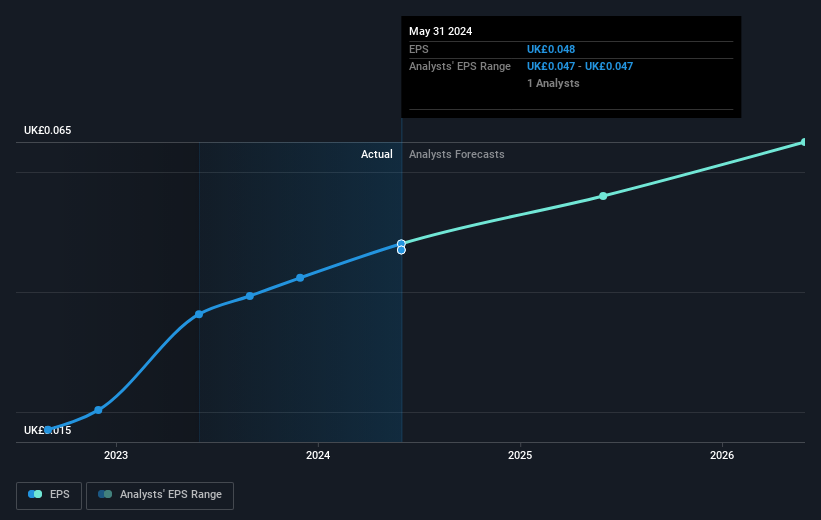
Task: Toggle the Analysts' EPS Range legend button
Action: tap(160, 495)
